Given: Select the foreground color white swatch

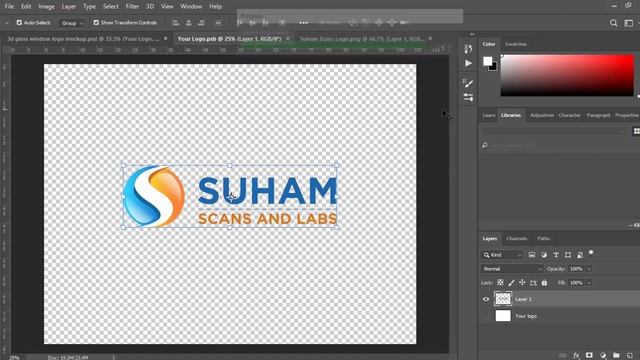Looking at the screenshot, I should [487, 61].
